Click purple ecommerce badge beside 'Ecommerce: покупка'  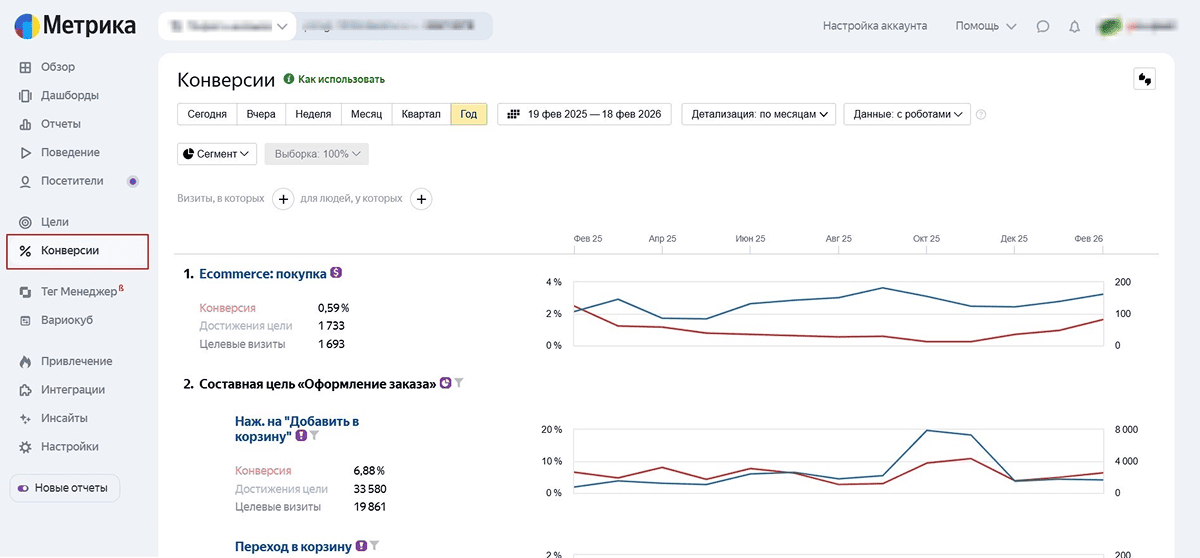[x=336, y=273]
